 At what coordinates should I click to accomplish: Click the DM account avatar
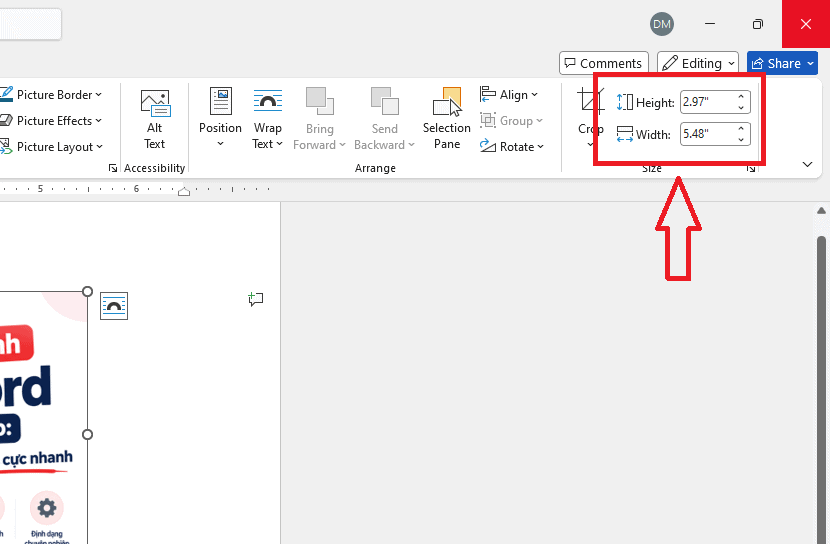662,24
